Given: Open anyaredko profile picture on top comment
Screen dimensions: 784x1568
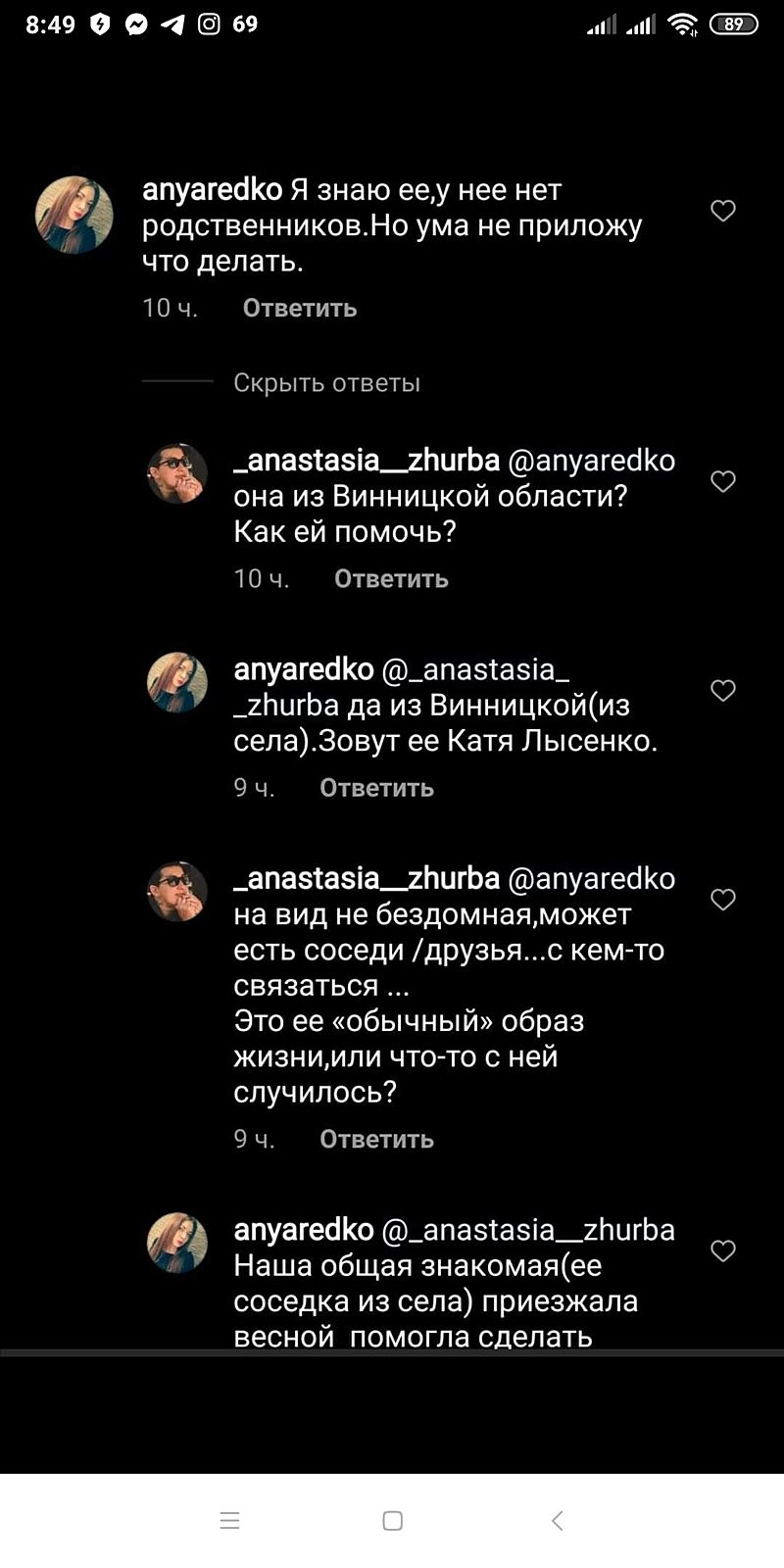Looking at the screenshot, I should tap(74, 215).
